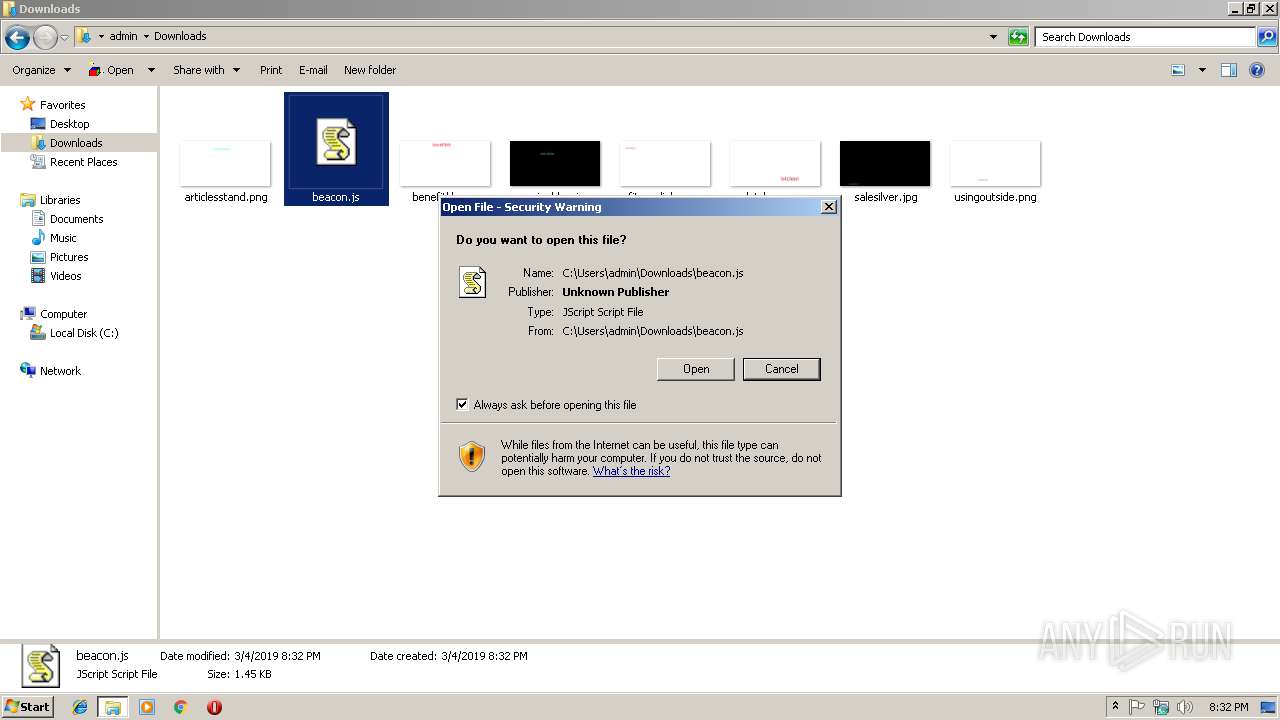This screenshot has width=1280, height=720.
Task: Open the Share with menu
Action: point(206,70)
